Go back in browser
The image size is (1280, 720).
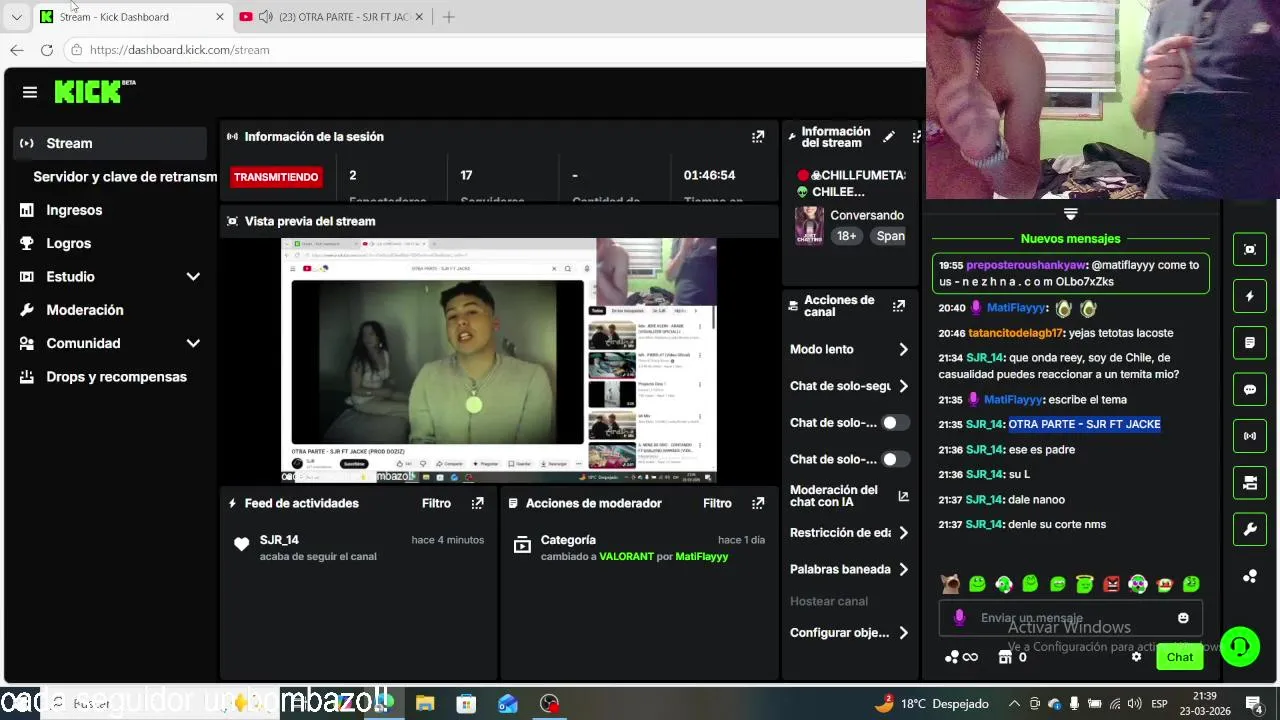pos(17,50)
